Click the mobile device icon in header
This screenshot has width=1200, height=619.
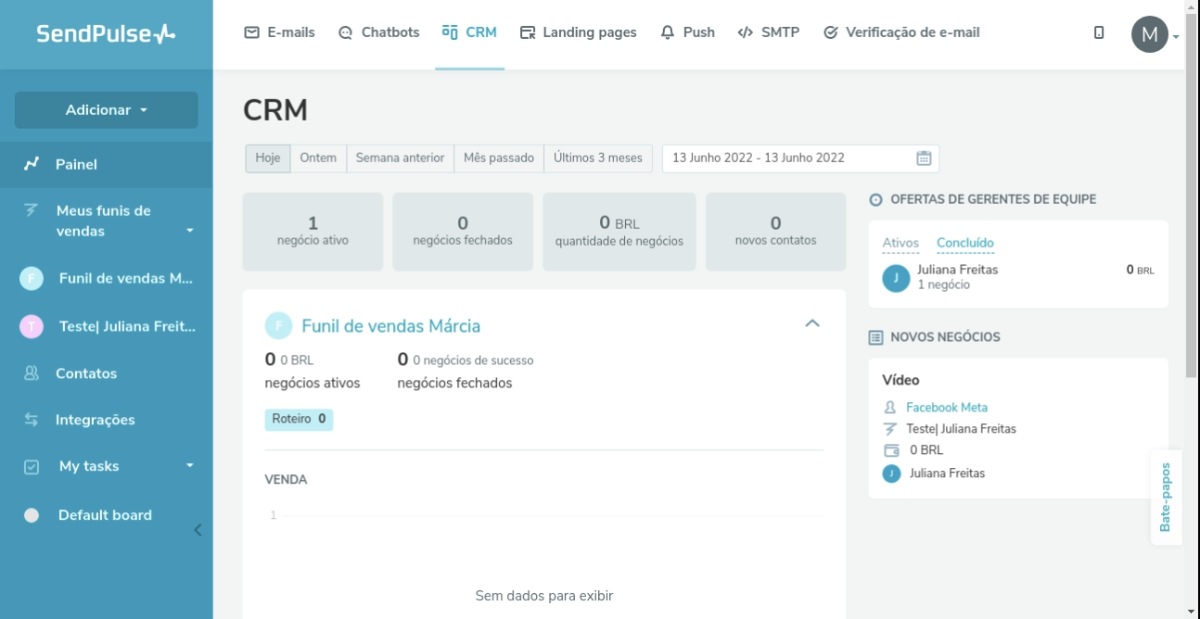tap(1099, 33)
